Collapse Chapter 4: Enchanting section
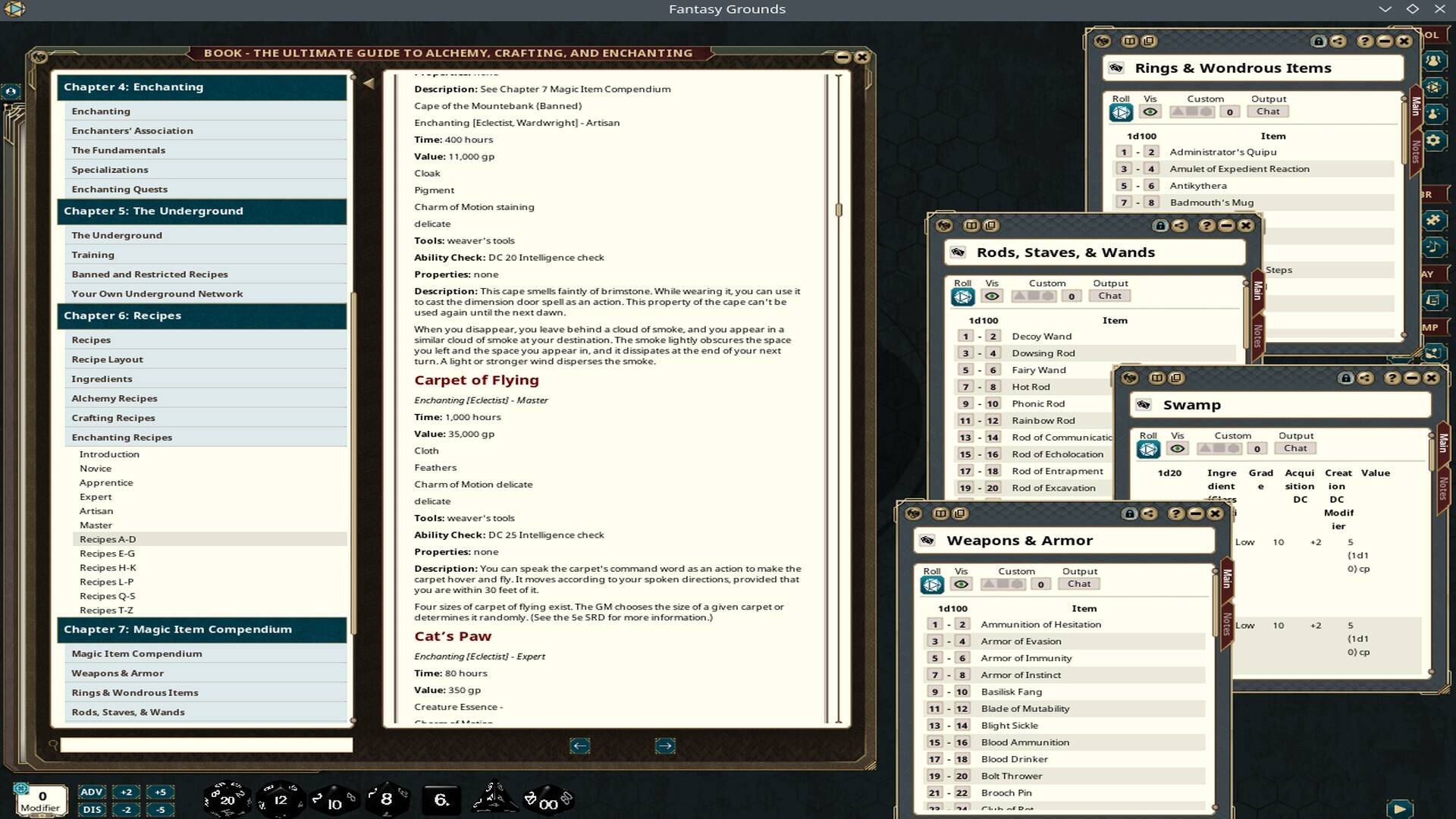The image size is (1456, 819). pos(202,87)
